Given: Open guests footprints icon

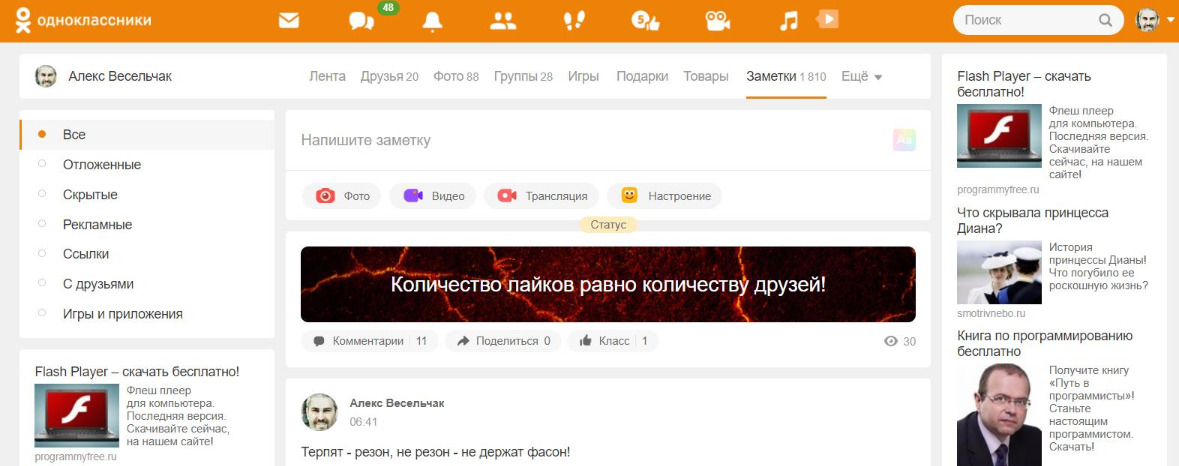Looking at the screenshot, I should tap(574, 21).
